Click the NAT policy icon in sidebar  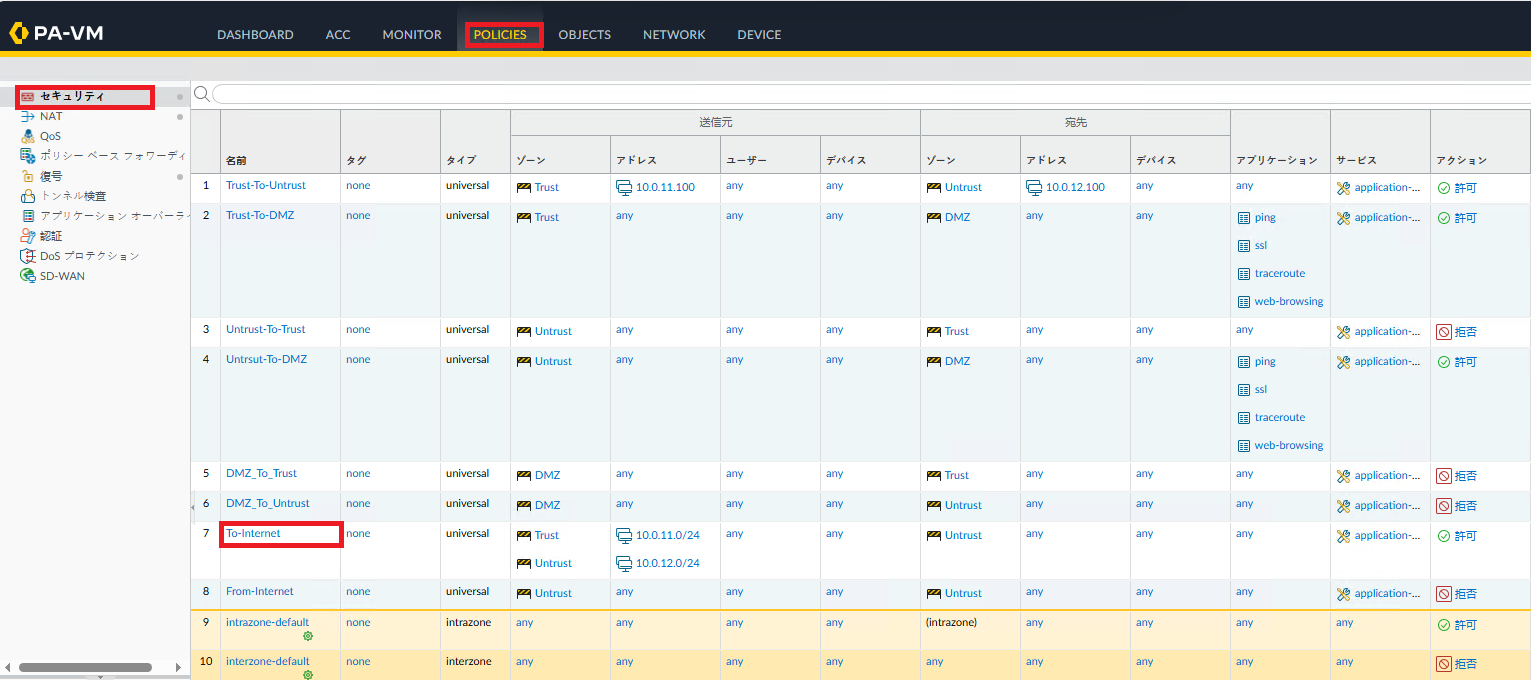pos(28,117)
